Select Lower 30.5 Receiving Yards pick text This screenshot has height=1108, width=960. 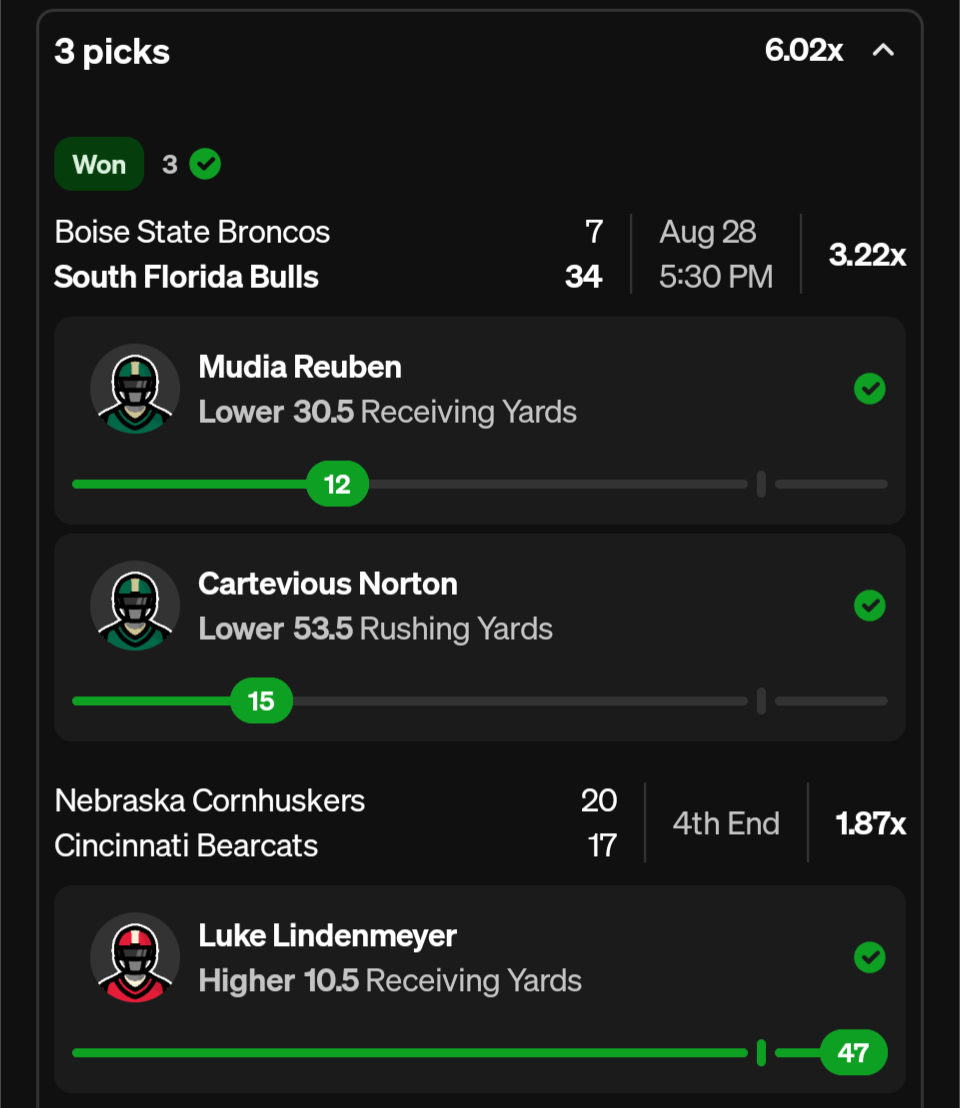click(x=388, y=412)
